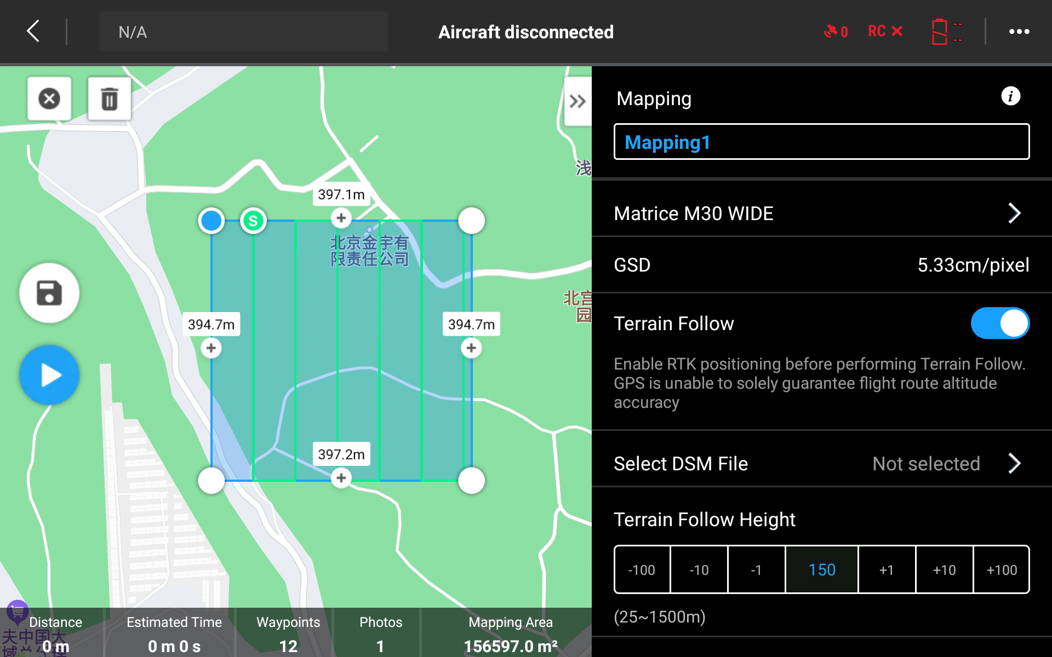Decrease terrain follow height by 1
This screenshot has height=657, width=1052.
[x=756, y=570]
